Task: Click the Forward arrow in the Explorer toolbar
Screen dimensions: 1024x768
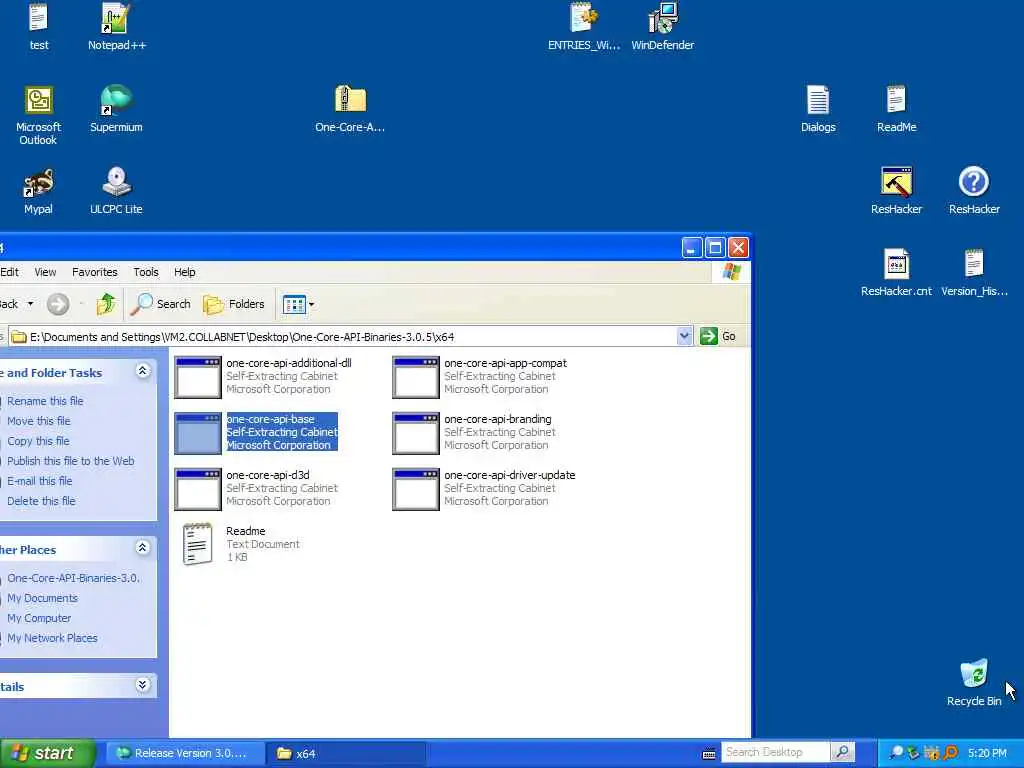Action: (57, 304)
